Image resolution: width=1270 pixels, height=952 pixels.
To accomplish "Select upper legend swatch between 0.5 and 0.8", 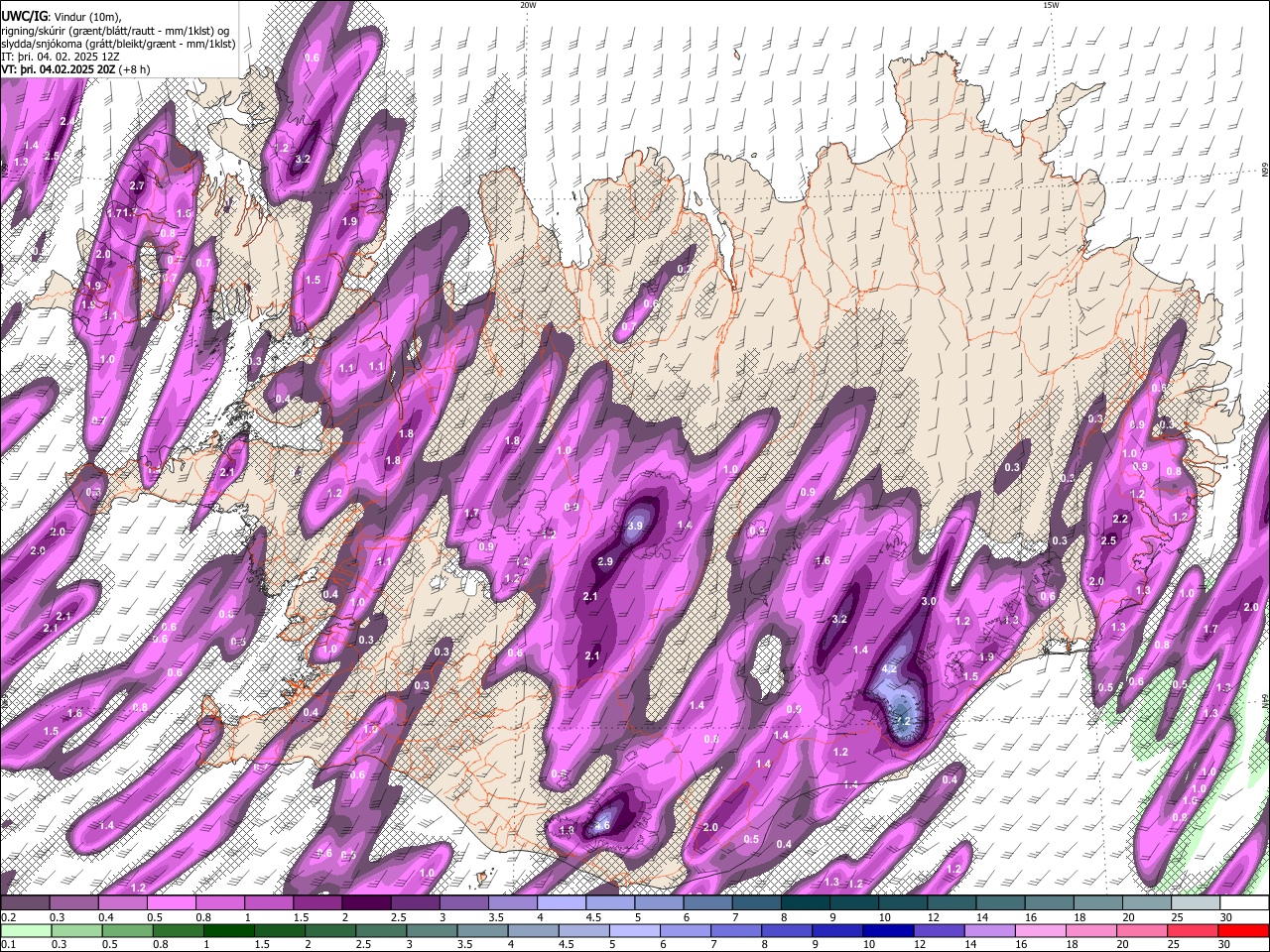I will tap(171, 903).
